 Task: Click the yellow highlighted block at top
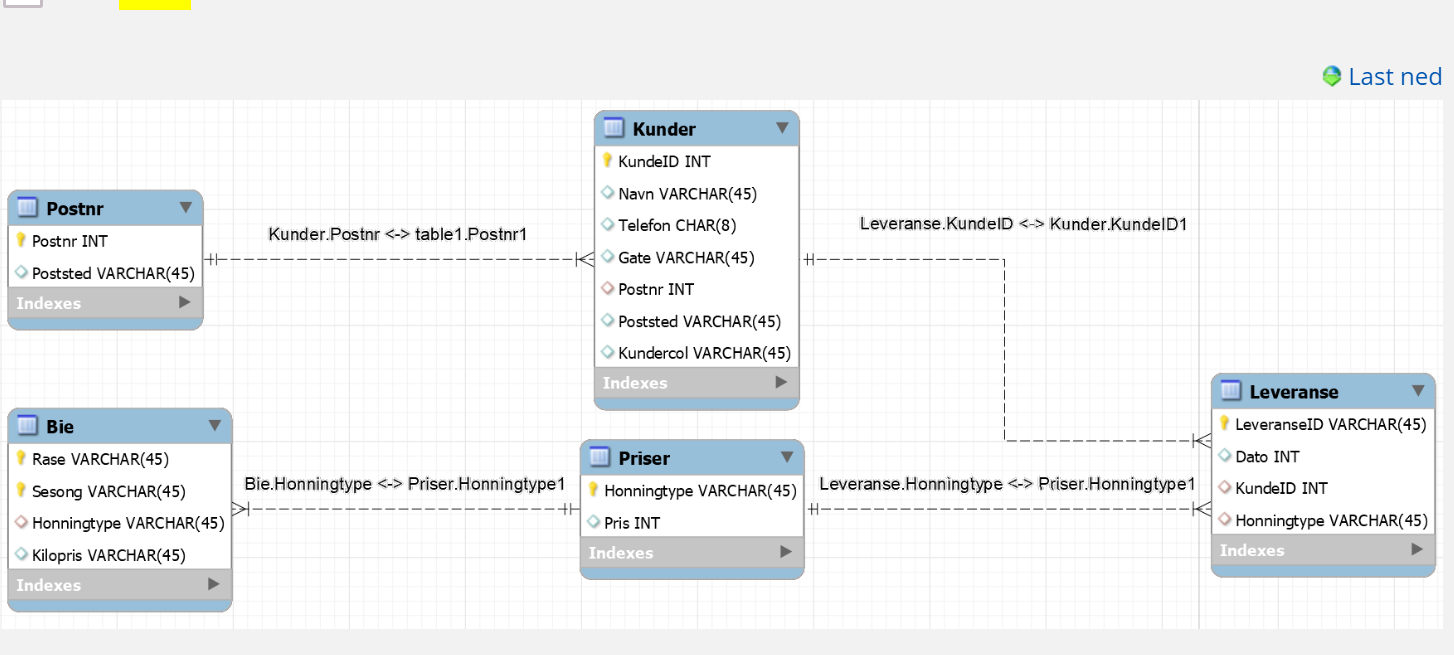coord(155,4)
